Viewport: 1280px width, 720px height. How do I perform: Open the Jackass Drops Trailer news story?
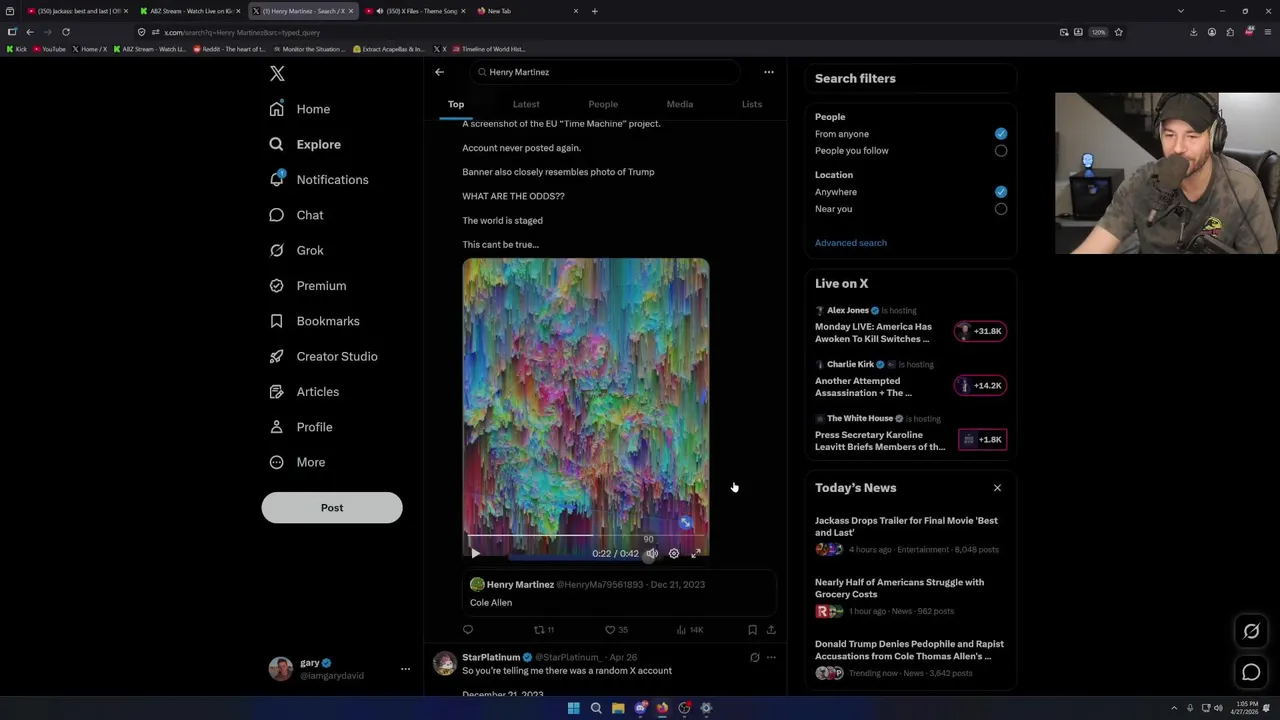(910, 535)
